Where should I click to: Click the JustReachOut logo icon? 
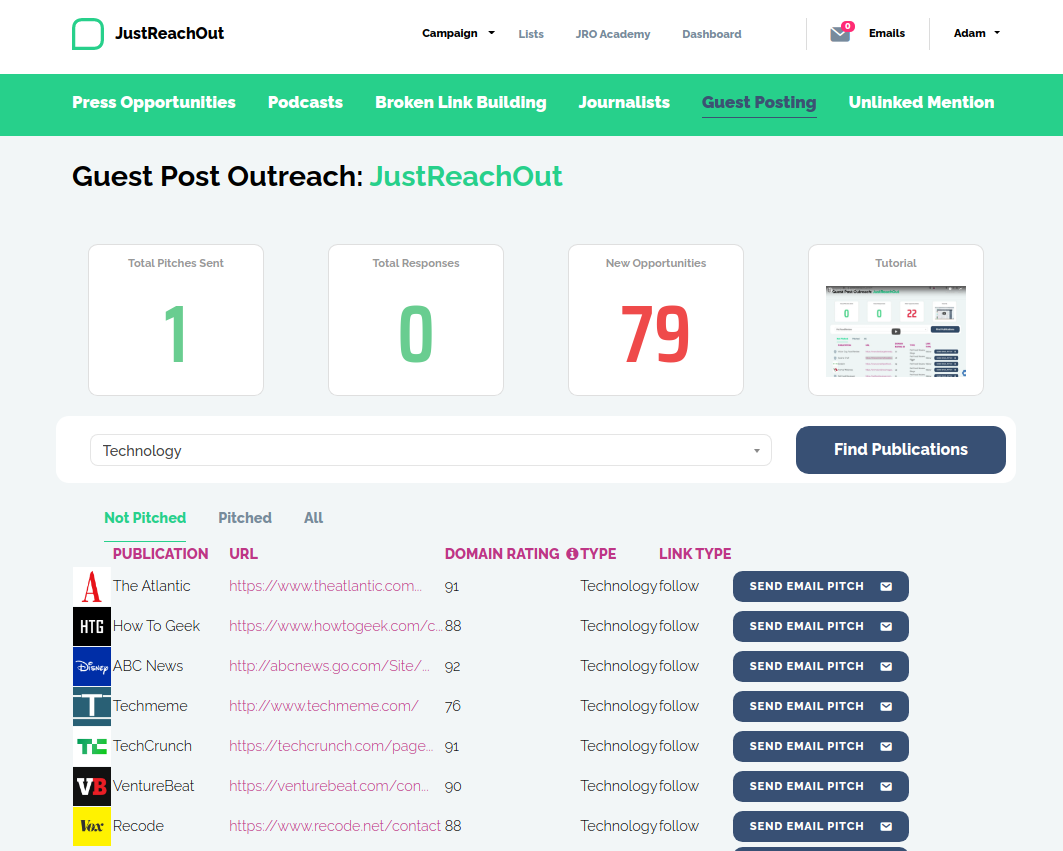pyautogui.click(x=87, y=34)
